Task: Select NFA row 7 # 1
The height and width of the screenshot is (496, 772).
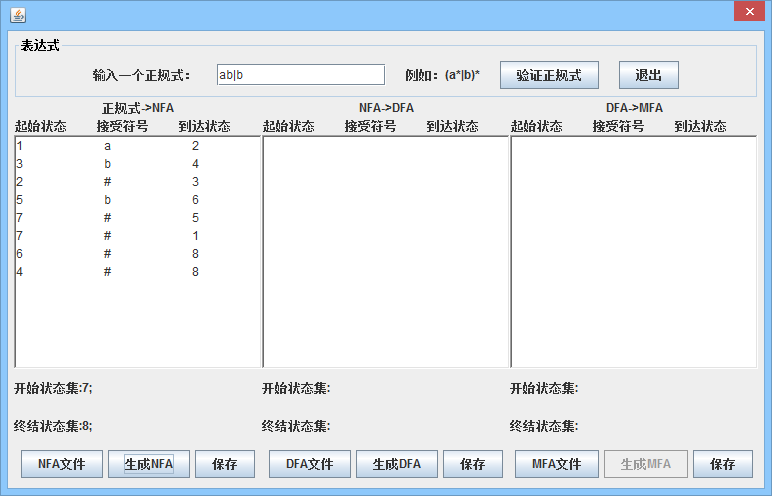Action: [137, 236]
